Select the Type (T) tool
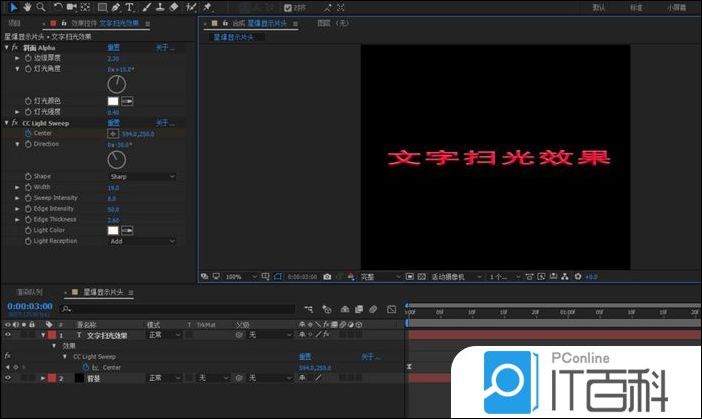Viewport: 702px width, 419px height. point(130,7)
